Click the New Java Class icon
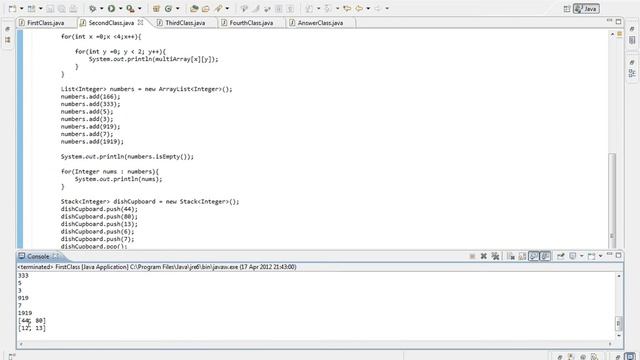 coord(168,9)
